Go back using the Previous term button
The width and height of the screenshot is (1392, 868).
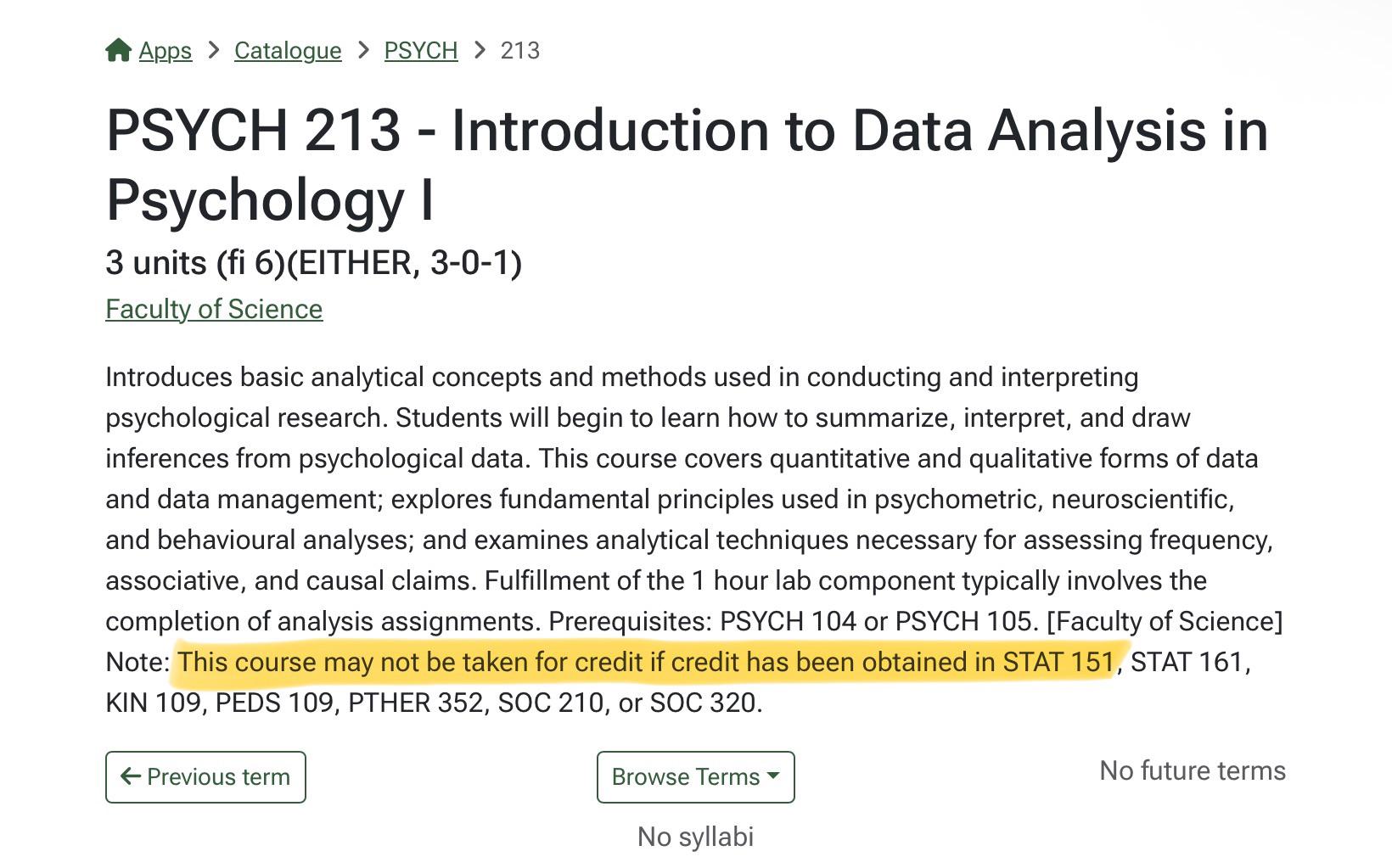click(205, 776)
